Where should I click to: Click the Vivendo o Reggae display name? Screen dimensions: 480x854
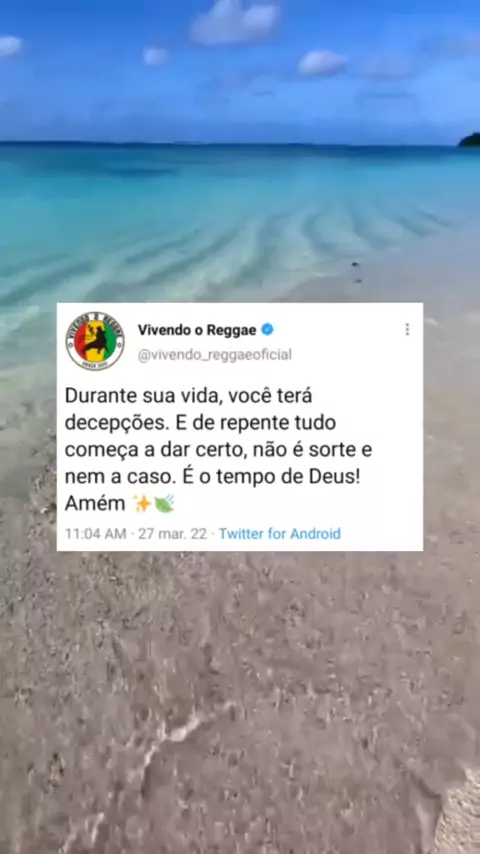click(x=197, y=330)
